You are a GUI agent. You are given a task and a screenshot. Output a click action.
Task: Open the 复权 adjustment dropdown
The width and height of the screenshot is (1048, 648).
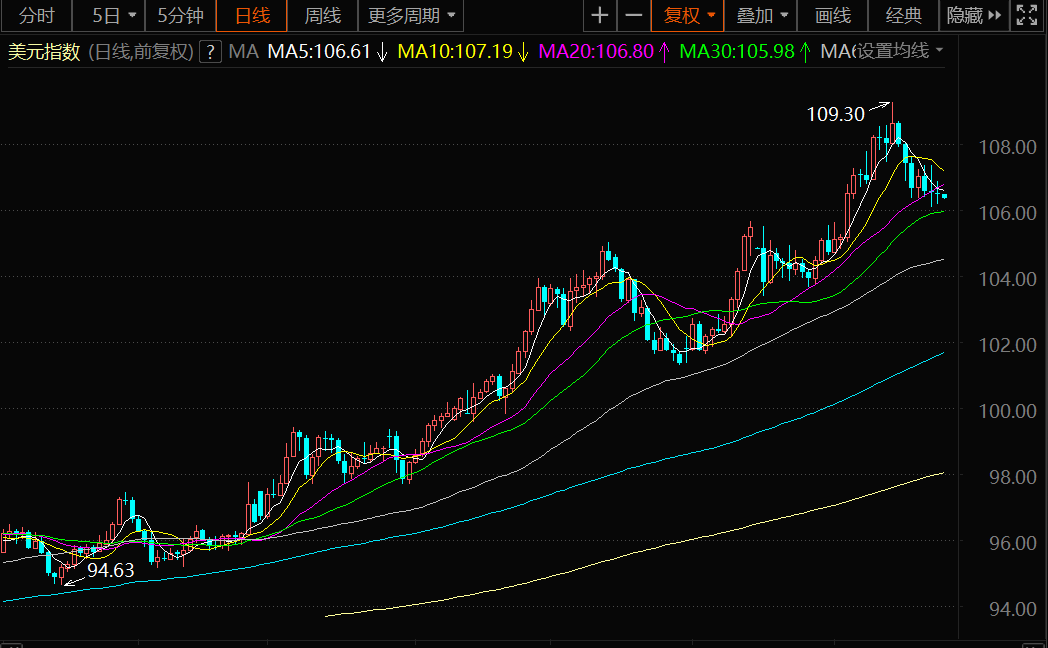688,16
